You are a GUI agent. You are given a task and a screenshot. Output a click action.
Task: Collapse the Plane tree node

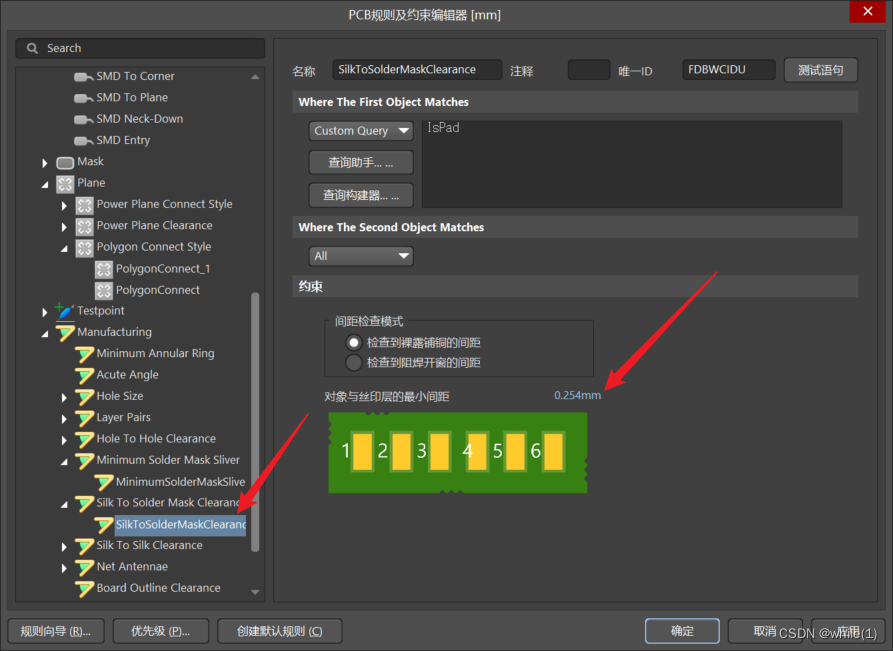45,184
